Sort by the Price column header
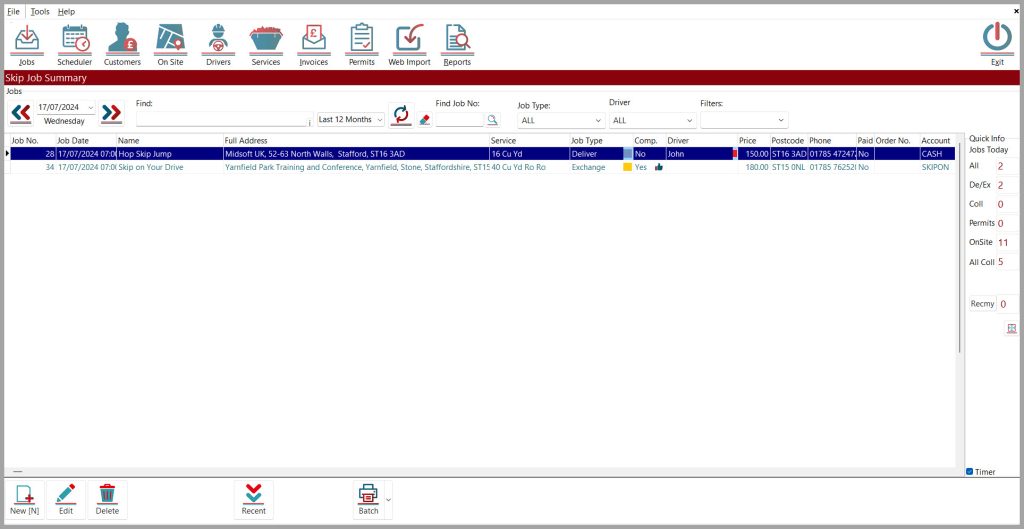The image size is (1024, 529). 754,140
